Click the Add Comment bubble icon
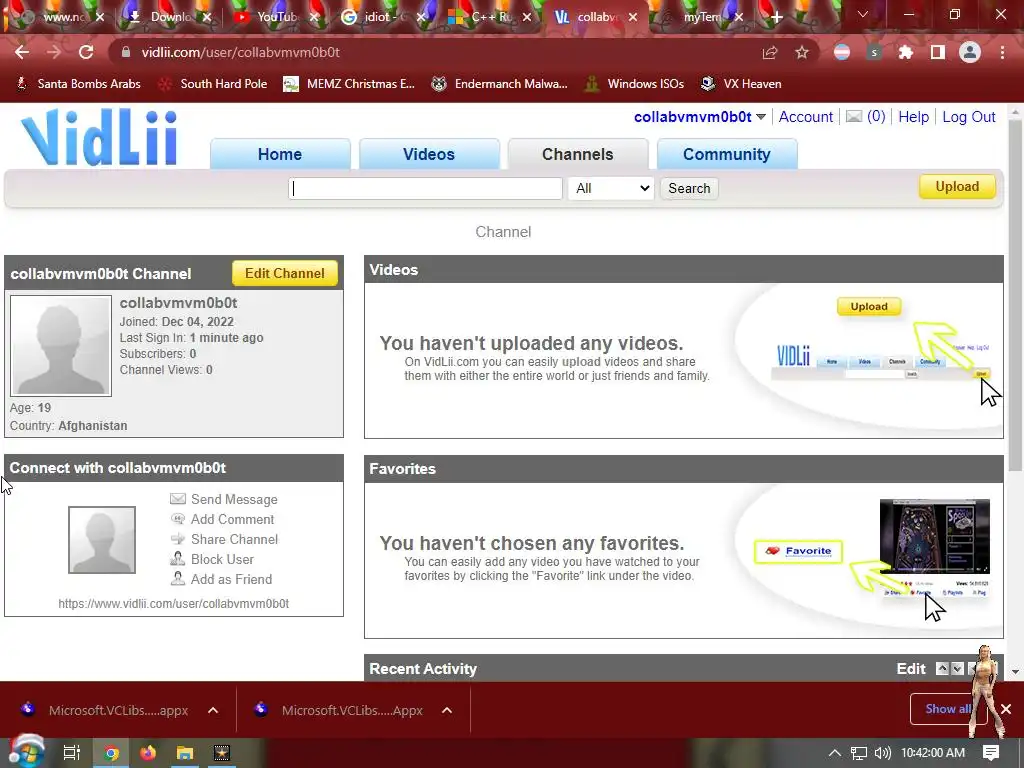 pyautogui.click(x=177, y=519)
